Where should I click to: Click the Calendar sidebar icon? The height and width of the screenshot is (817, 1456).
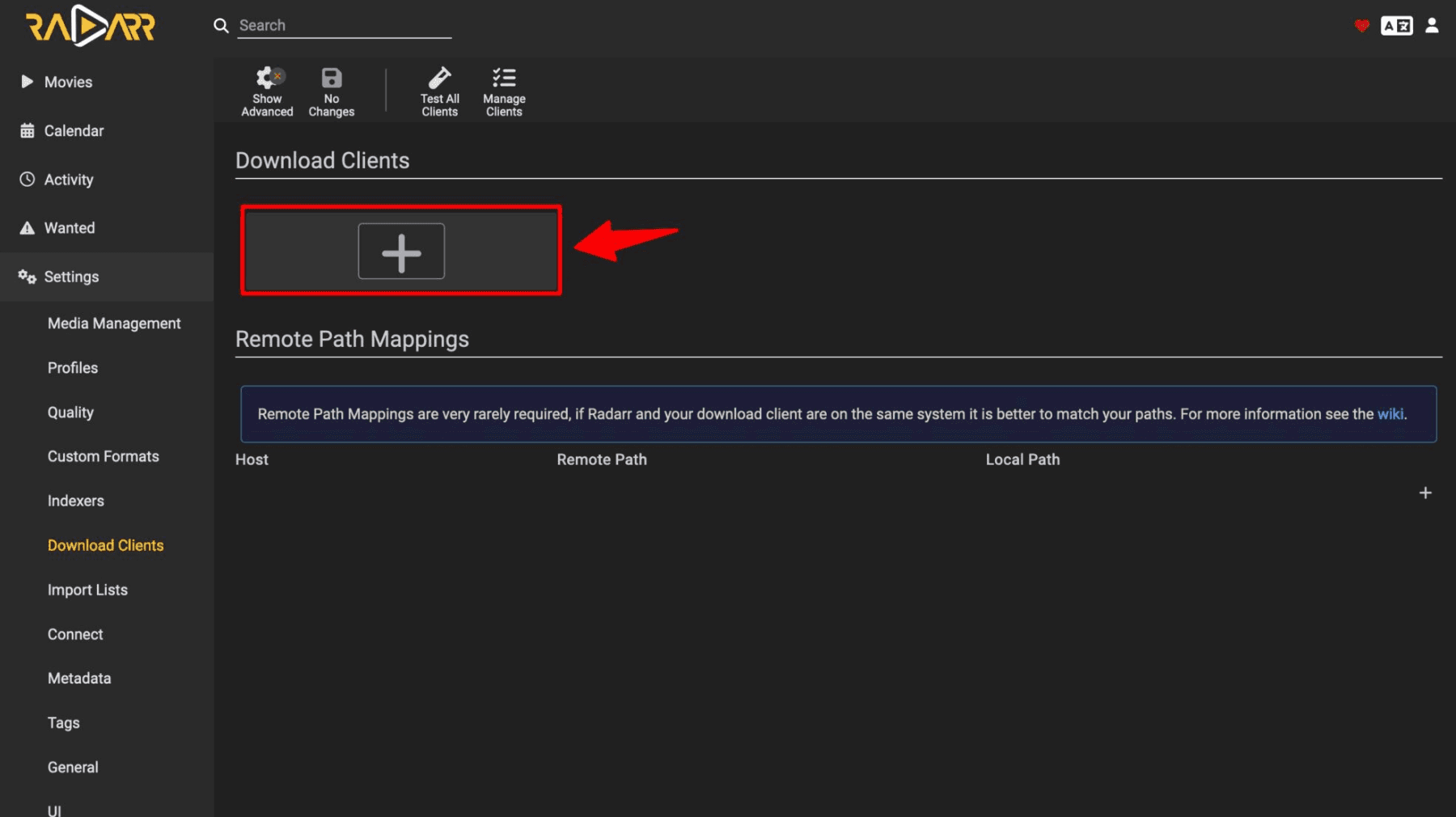click(27, 130)
